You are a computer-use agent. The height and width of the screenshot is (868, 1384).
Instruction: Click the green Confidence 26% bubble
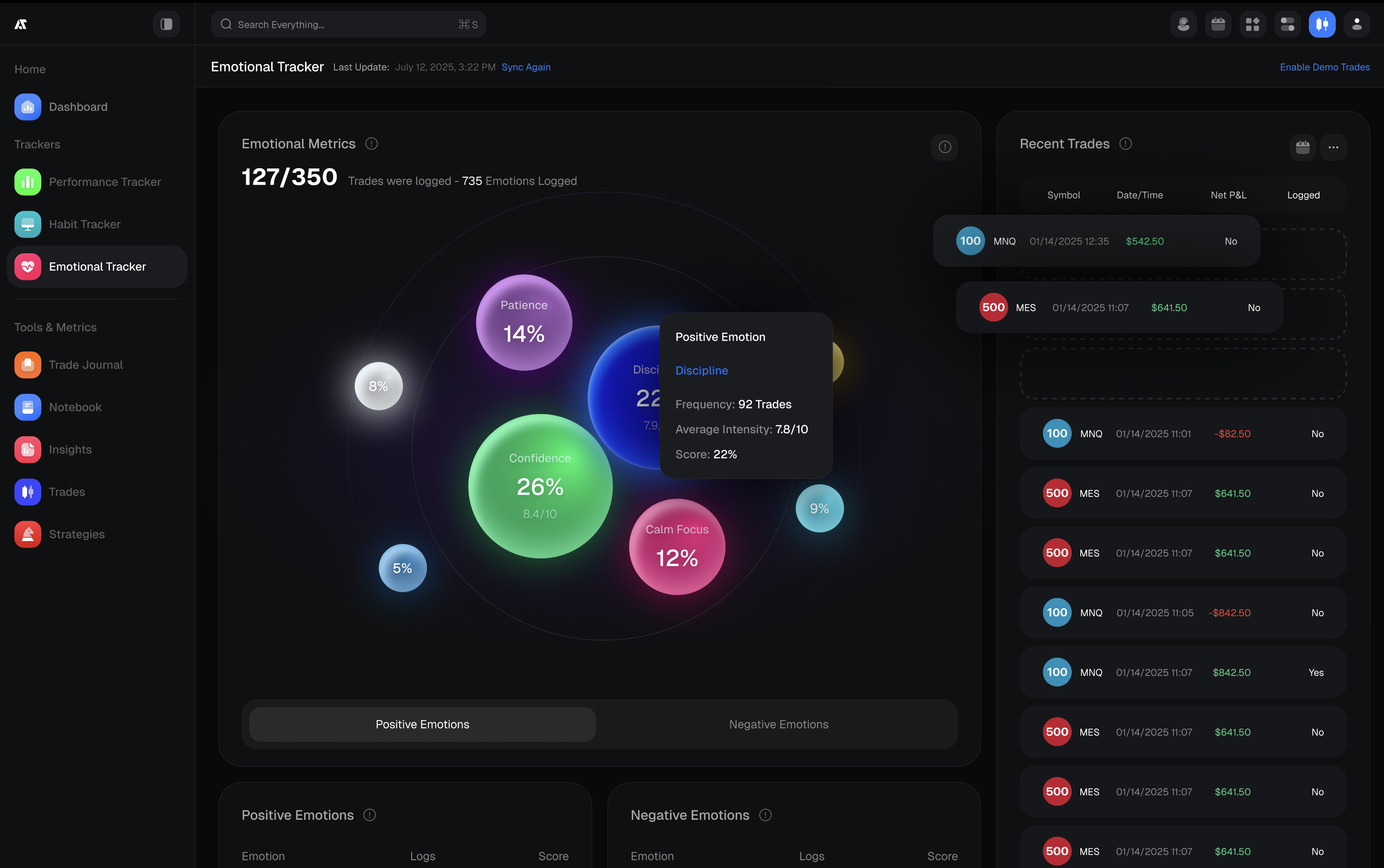[540, 485]
